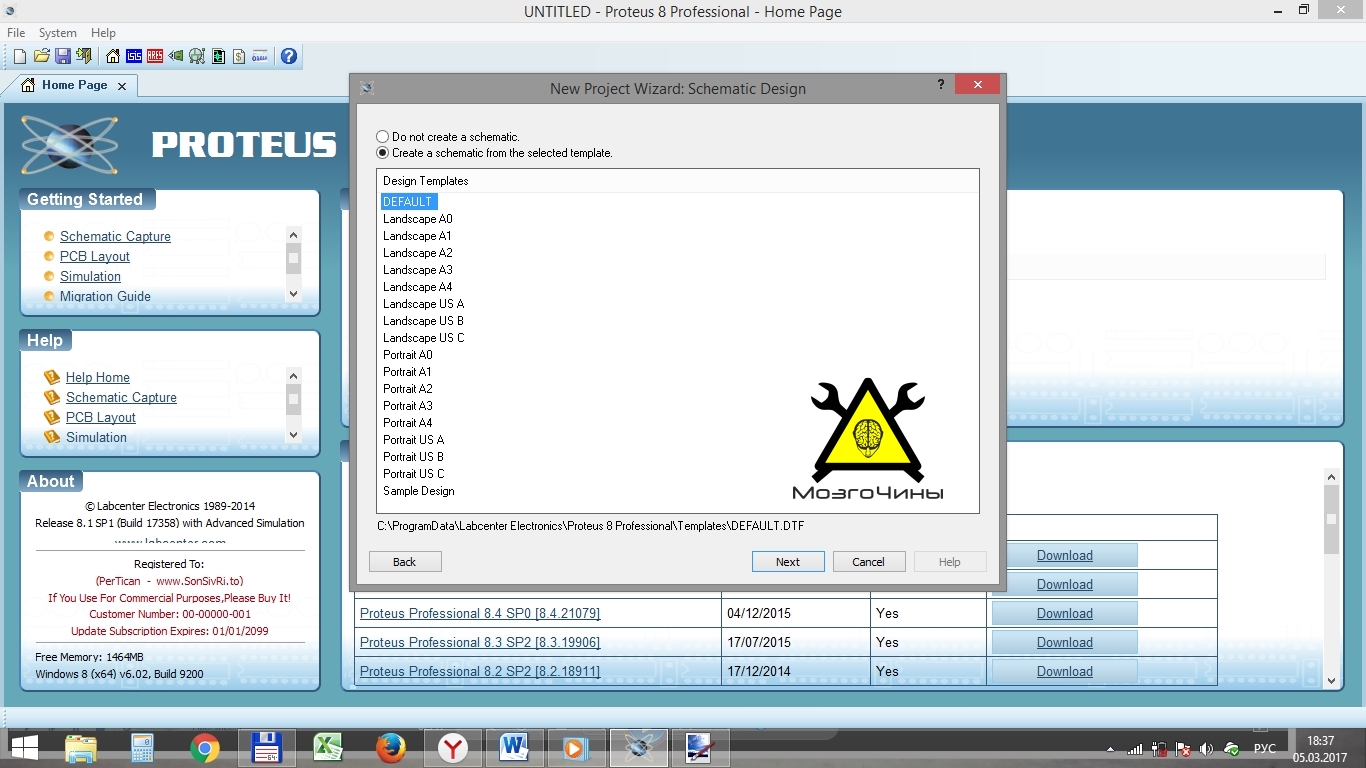This screenshot has width=1366, height=768.
Task: Select the Sample Design template
Action: (x=419, y=491)
